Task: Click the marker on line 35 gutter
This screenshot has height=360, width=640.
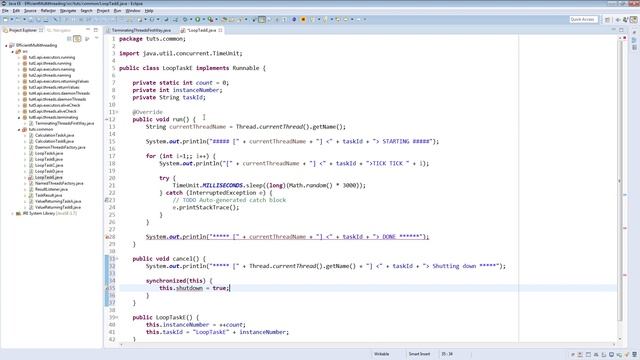Action: point(107,288)
